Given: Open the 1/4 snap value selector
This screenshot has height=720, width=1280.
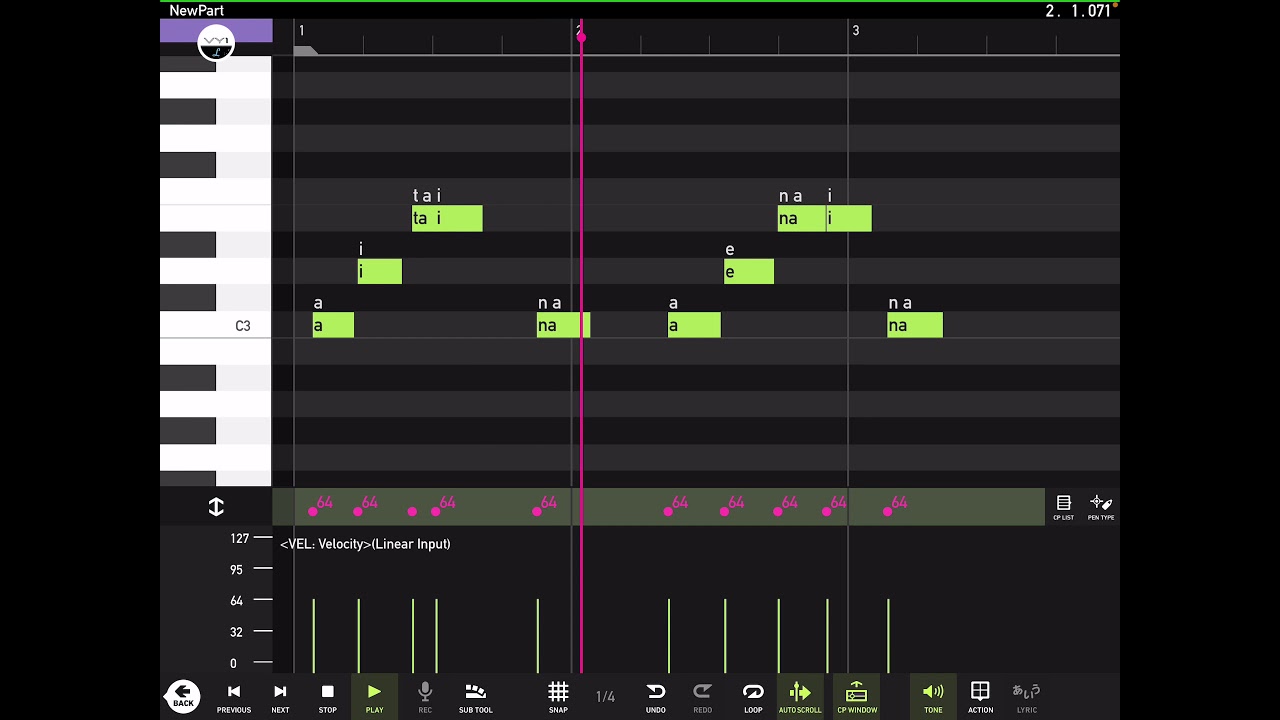Looking at the screenshot, I should coord(605,697).
